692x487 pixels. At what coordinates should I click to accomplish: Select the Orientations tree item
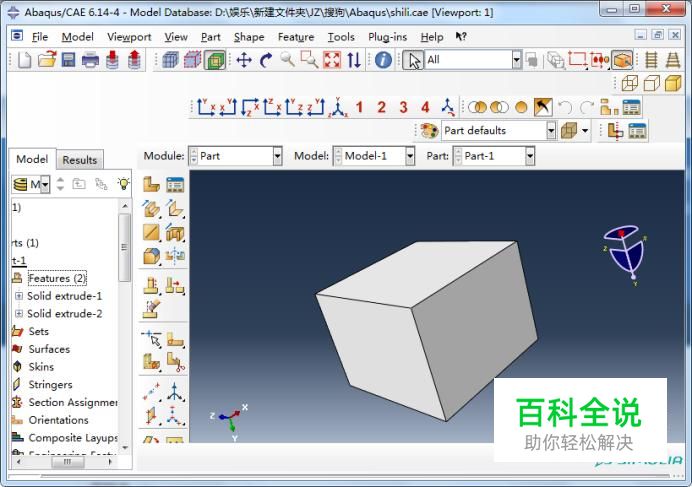pyautogui.click(x=58, y=420)
